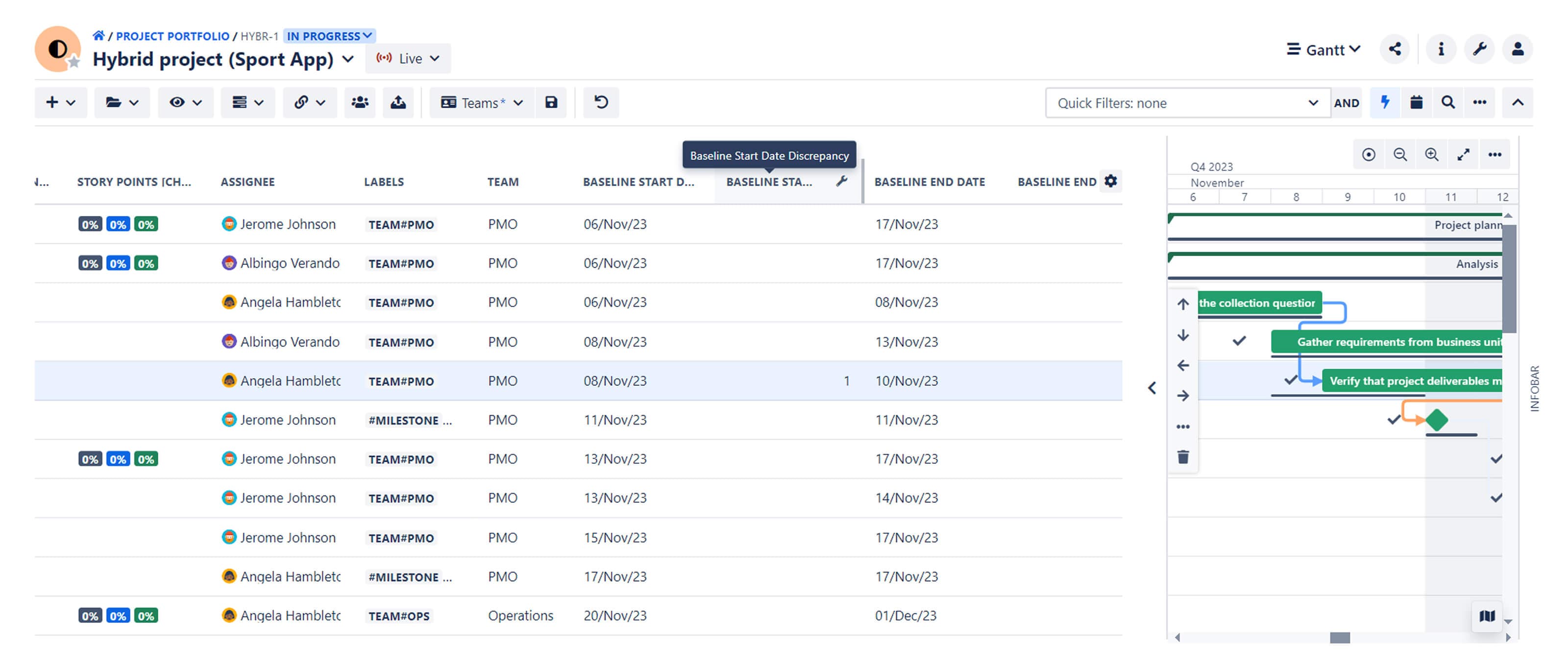Open the eye view-options dropdown
Image resolution: width=1568 pixels, height=663 pixels.
coord(185,103)
